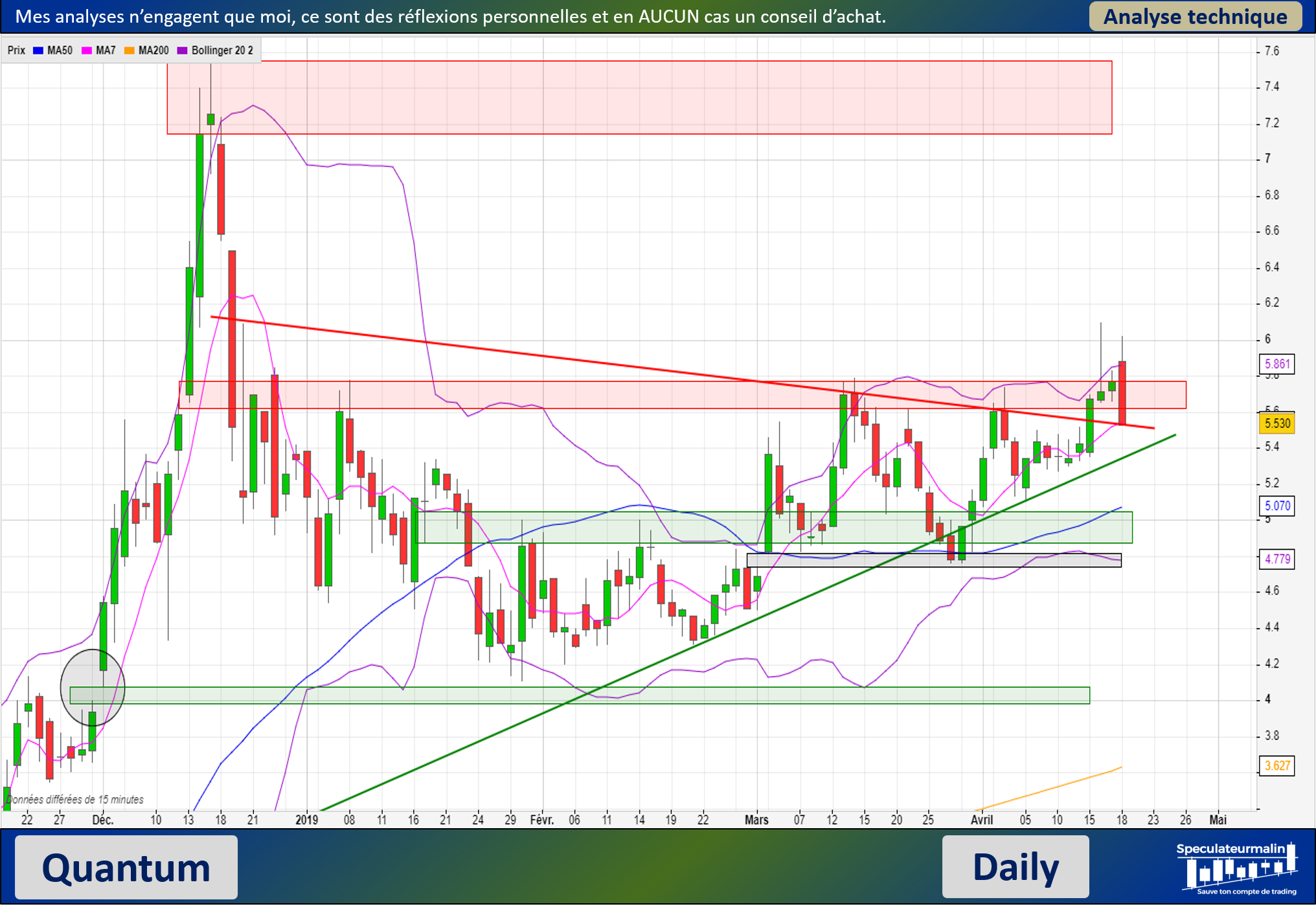Click the 3.627 MA200 price tag
Screen dimensions: 1316x913
tap(1276, 766)
